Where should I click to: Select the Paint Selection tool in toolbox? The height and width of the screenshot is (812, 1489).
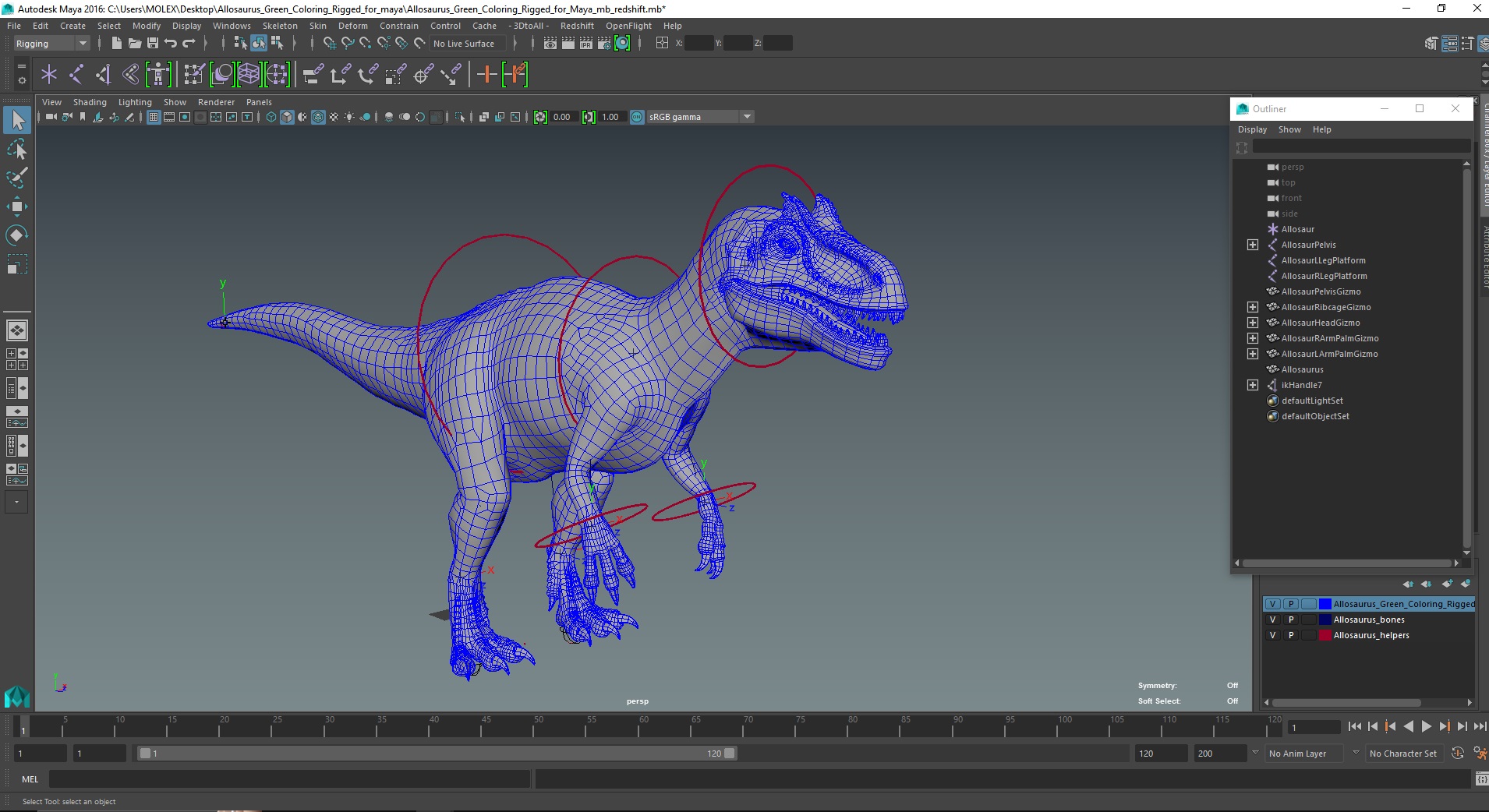(16, 178)
